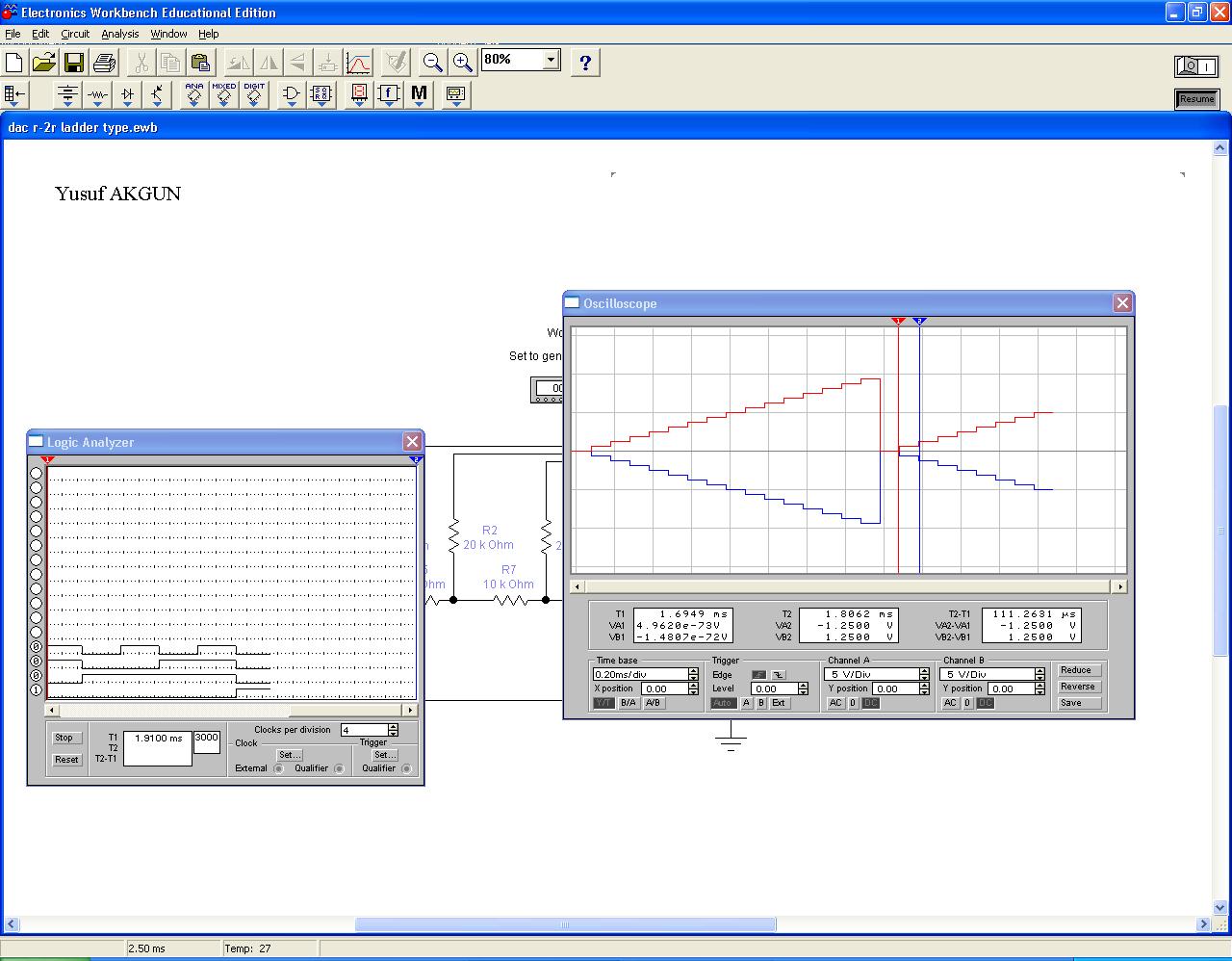
Task: Select the falling edge trigger button
Action: click(x=779, y=674)
